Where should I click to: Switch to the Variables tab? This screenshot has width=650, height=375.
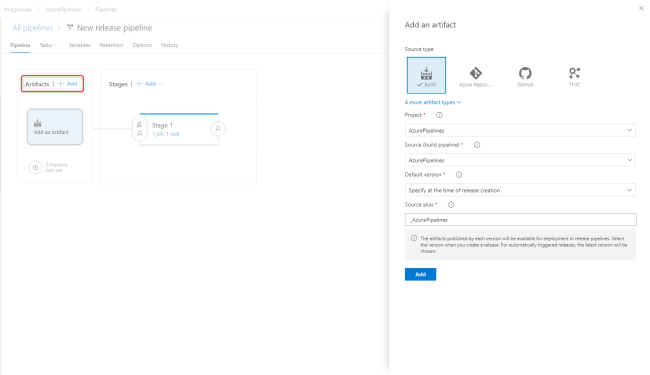79,45
